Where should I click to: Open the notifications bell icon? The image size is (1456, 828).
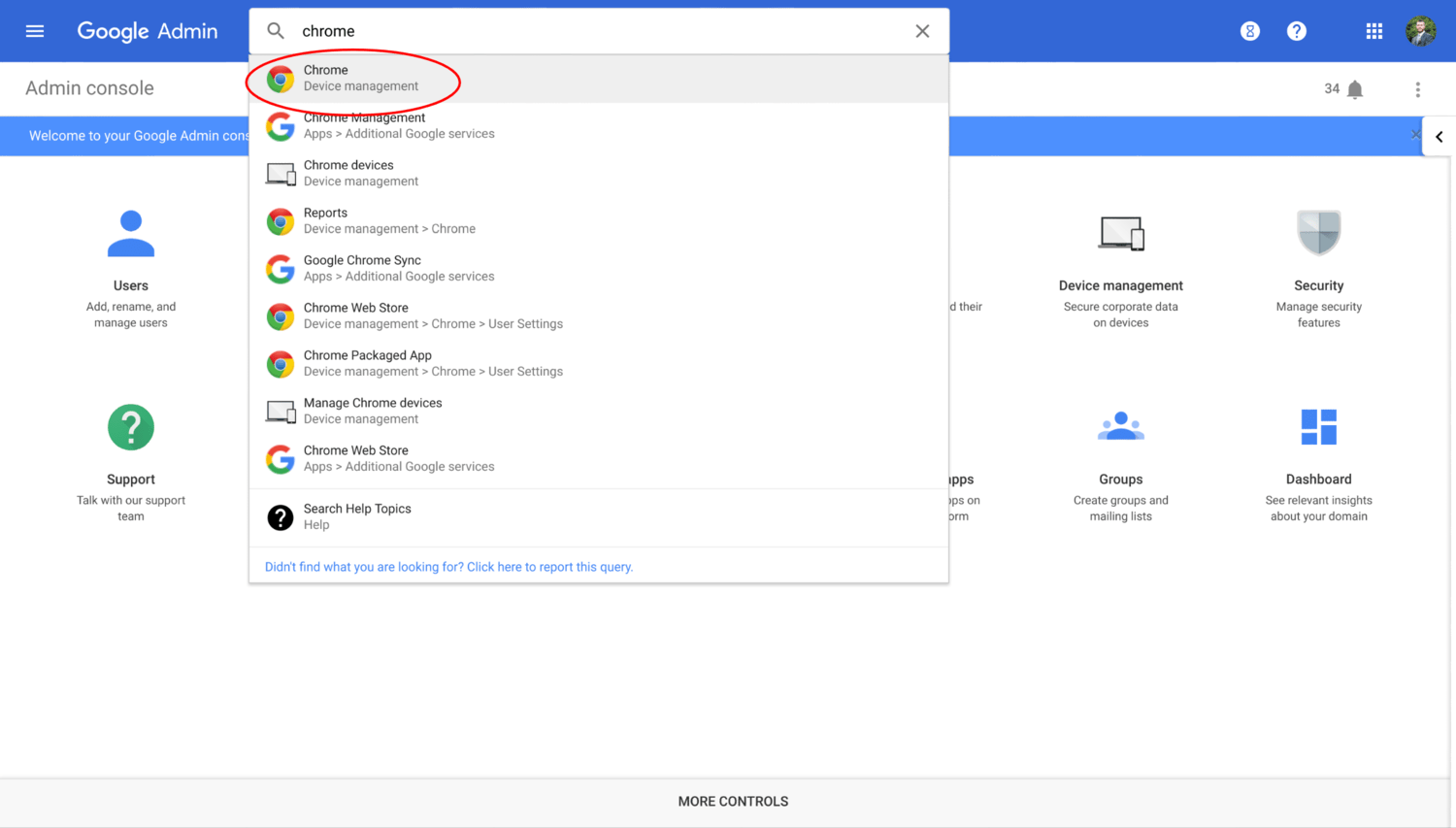1356,89
